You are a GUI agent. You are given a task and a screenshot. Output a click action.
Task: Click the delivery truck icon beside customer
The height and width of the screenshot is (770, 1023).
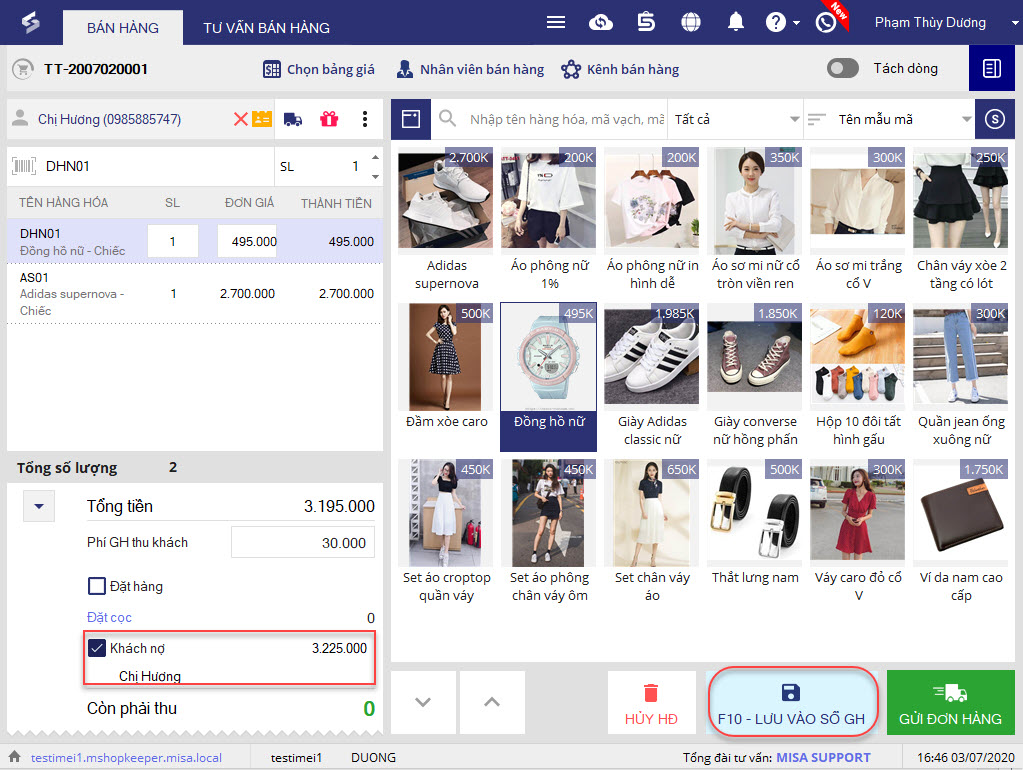[293, 120]
